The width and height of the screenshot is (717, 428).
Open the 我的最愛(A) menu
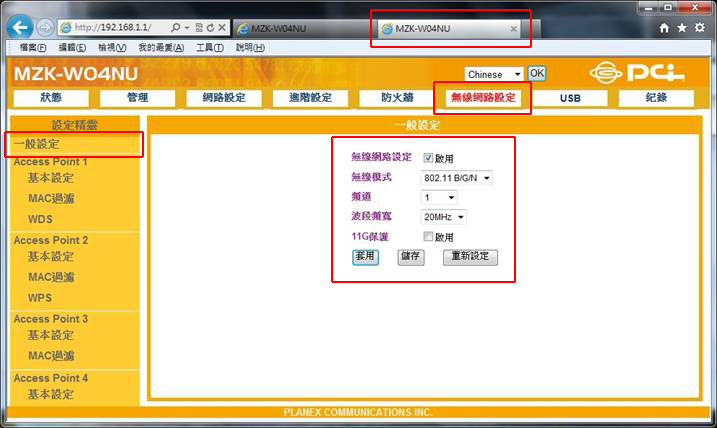pyautogui.click(x=161, y=48)
